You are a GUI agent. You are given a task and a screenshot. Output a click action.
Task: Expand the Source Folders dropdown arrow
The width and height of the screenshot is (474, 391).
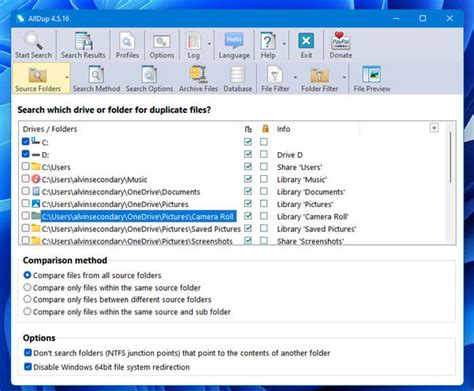(x=67, y=77)
